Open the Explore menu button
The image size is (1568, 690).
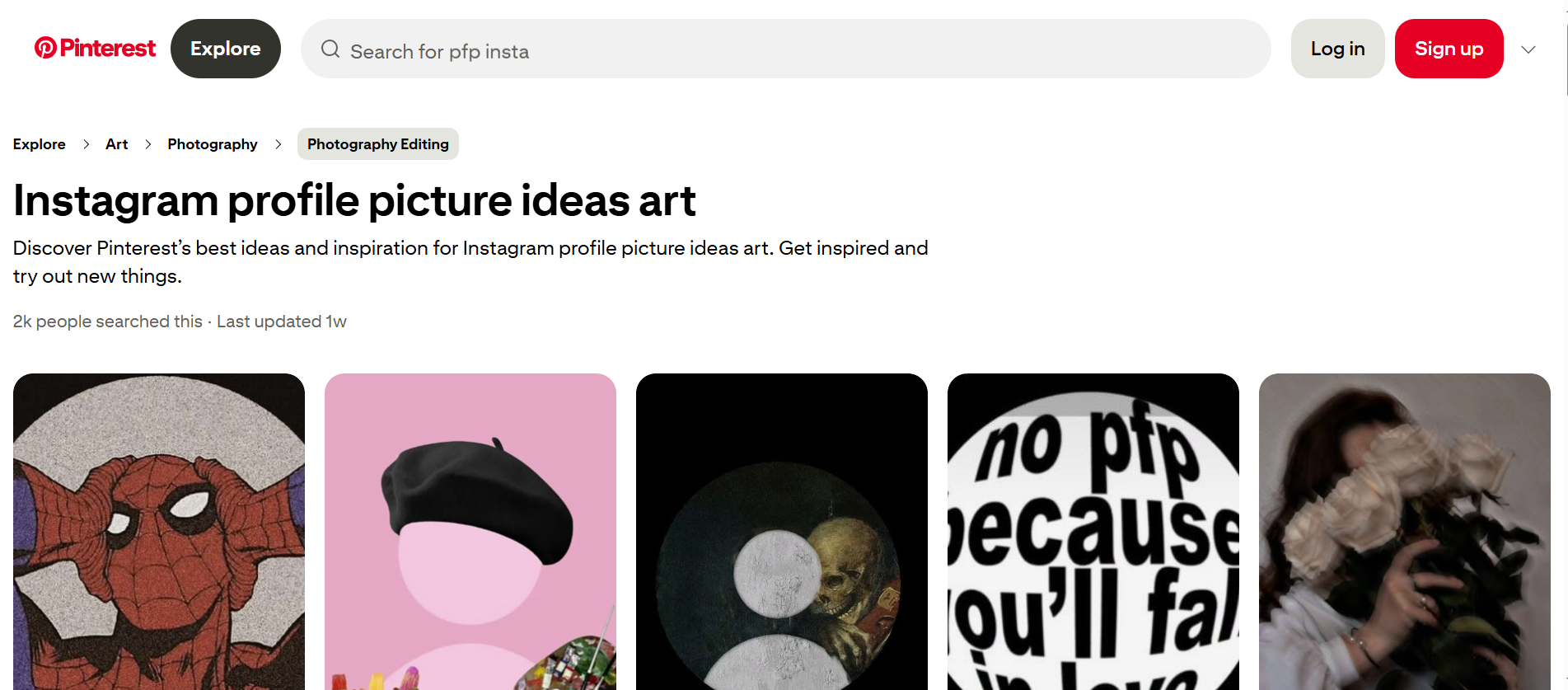(x=225, y=48)
